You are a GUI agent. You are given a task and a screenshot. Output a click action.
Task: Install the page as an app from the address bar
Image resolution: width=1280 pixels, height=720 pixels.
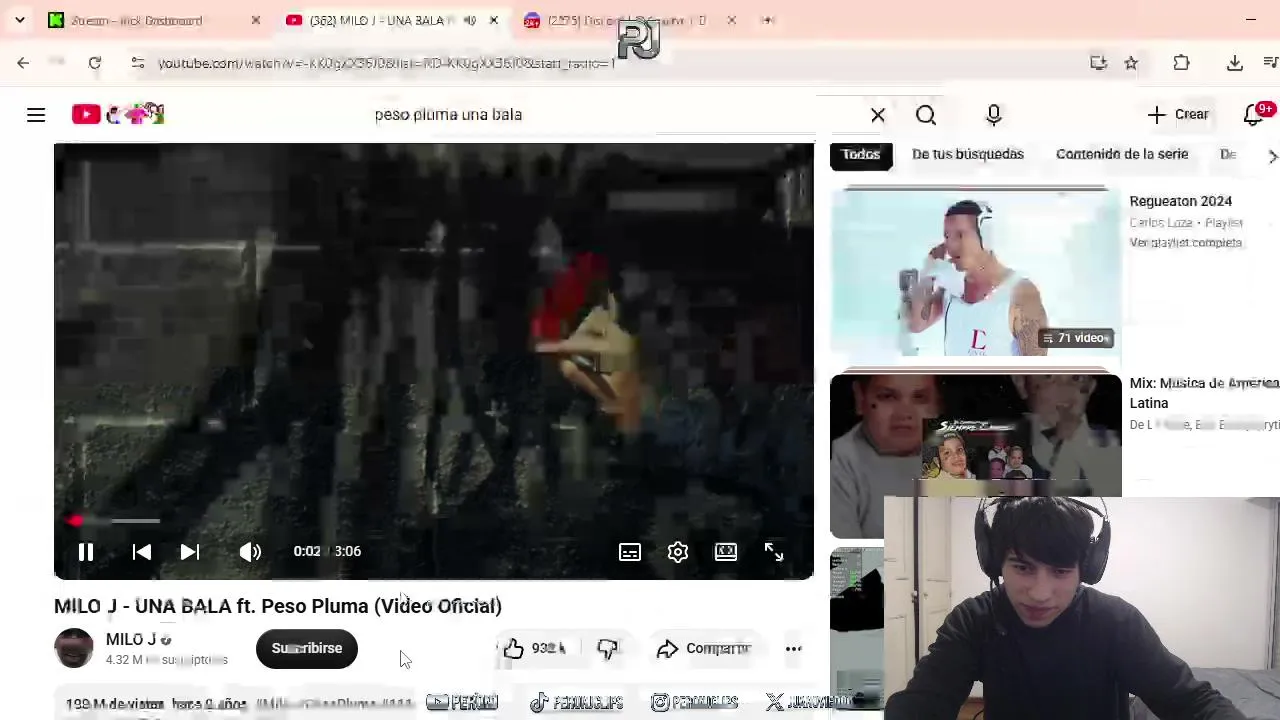pyautogui.click(x=1099, y=63)
